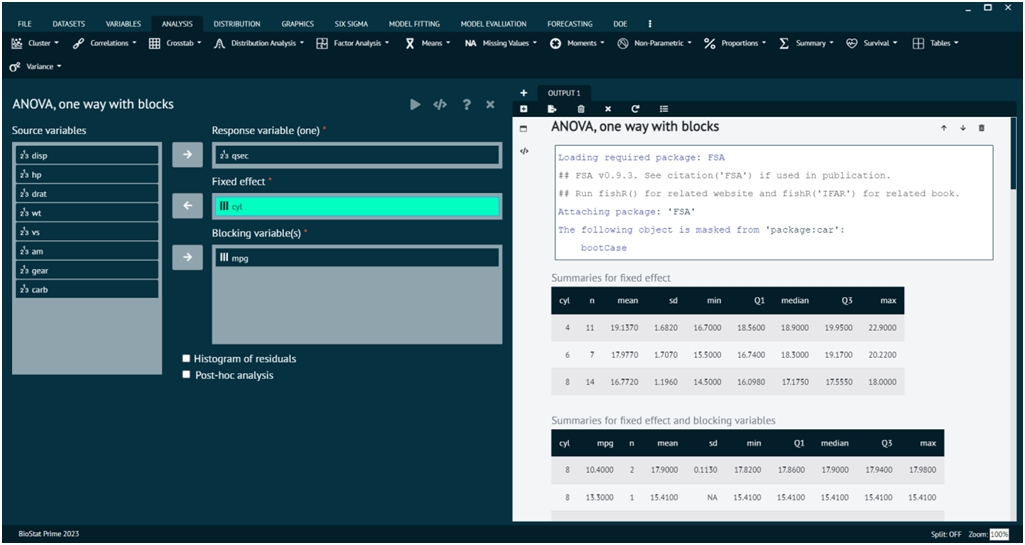Run the ANOVA analysis with the play icon
Viewport: 1025px width, 545px height.
tap(415, 105)
